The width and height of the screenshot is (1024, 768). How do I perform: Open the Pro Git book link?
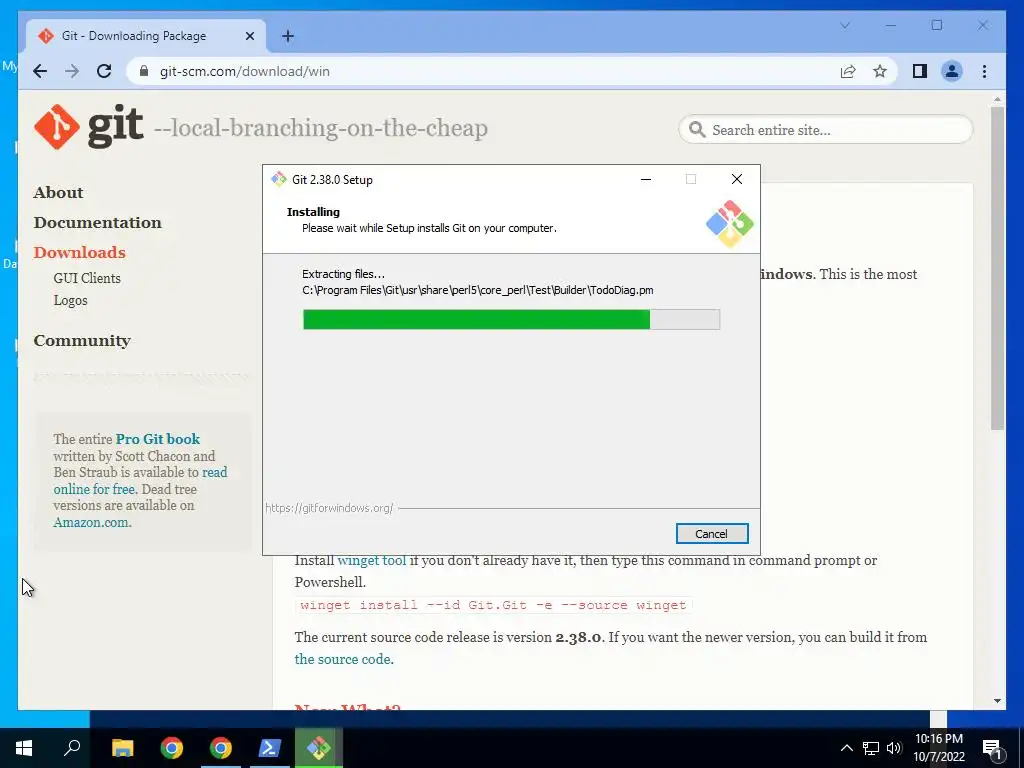point(157,439)
